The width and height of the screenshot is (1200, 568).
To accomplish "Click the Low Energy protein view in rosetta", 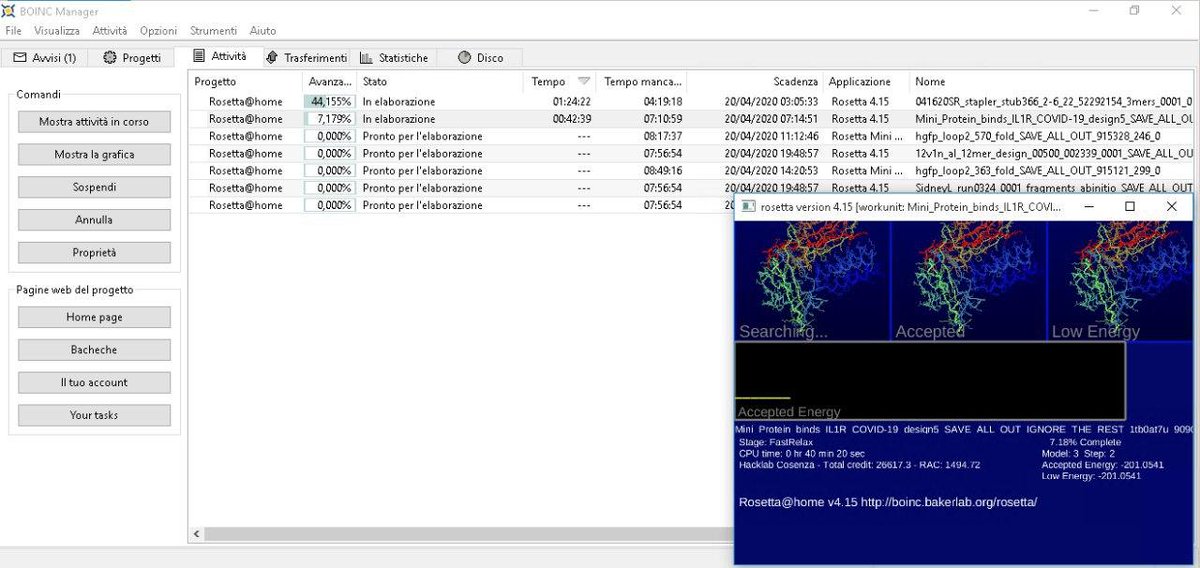I will 1120,281.
